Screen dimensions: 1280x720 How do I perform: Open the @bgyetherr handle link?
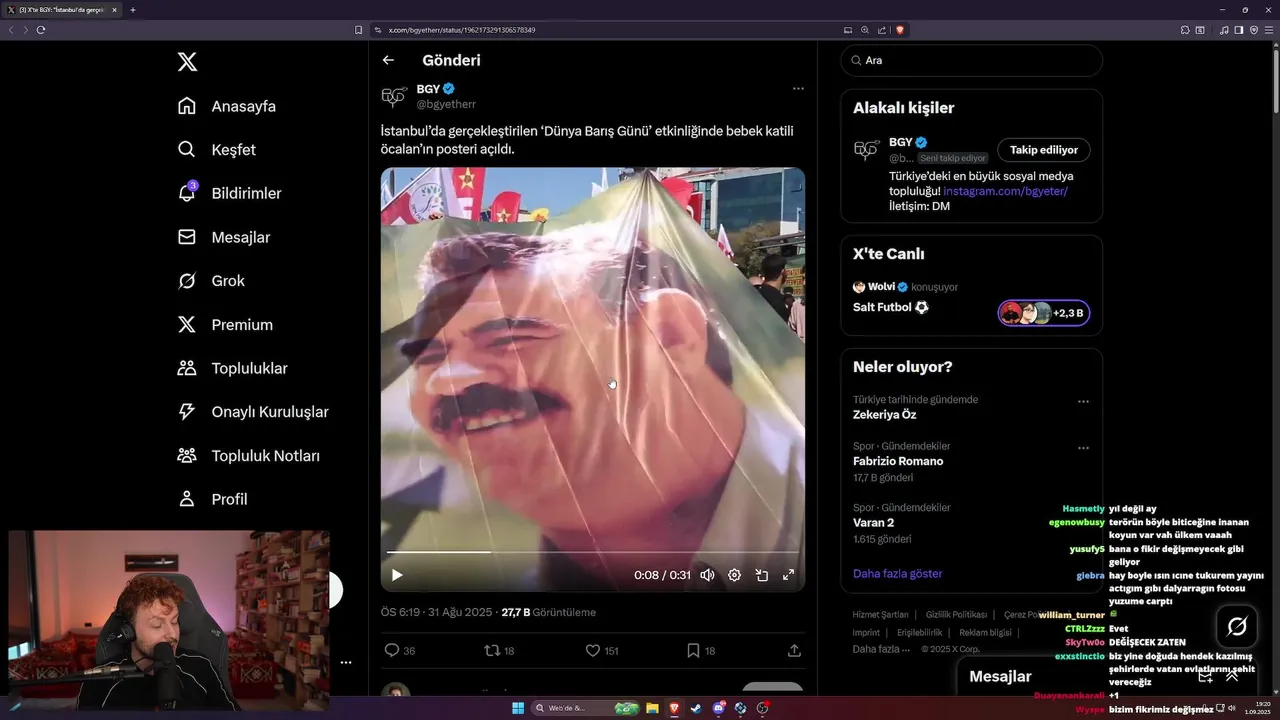[446, 104]
